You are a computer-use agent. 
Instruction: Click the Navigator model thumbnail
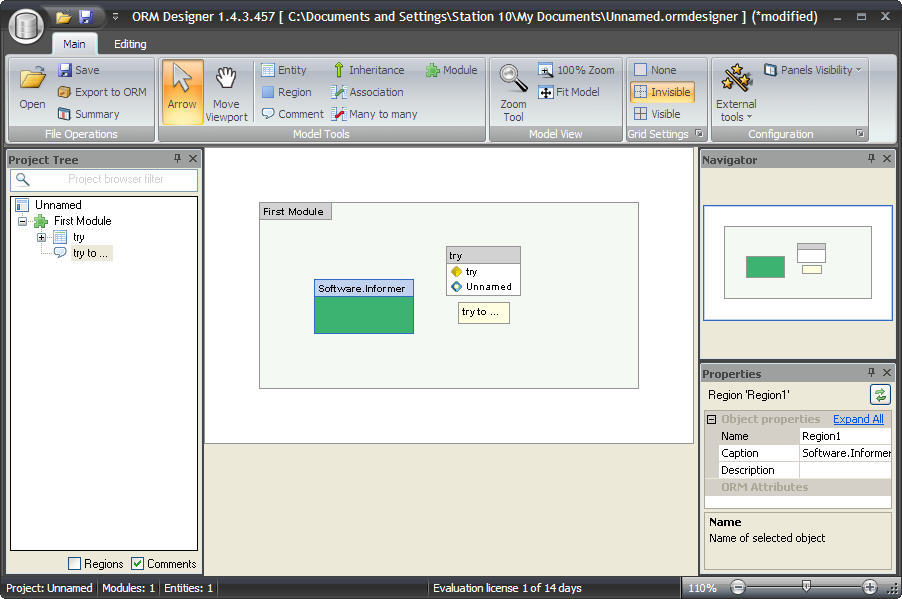(797, 262)
